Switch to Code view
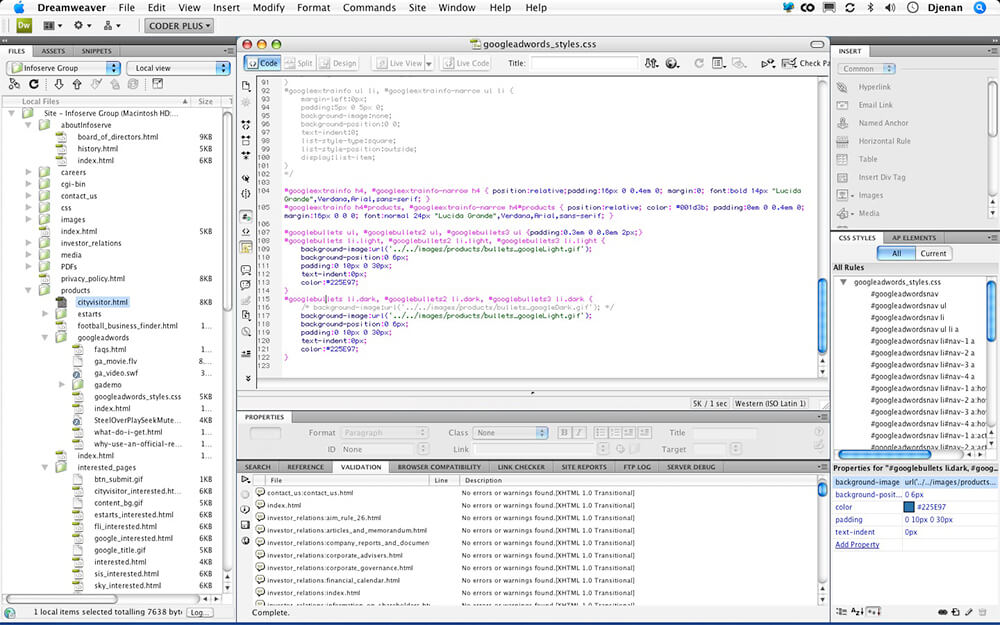The height and width of the screenshot is (625, 1000). 264,63
